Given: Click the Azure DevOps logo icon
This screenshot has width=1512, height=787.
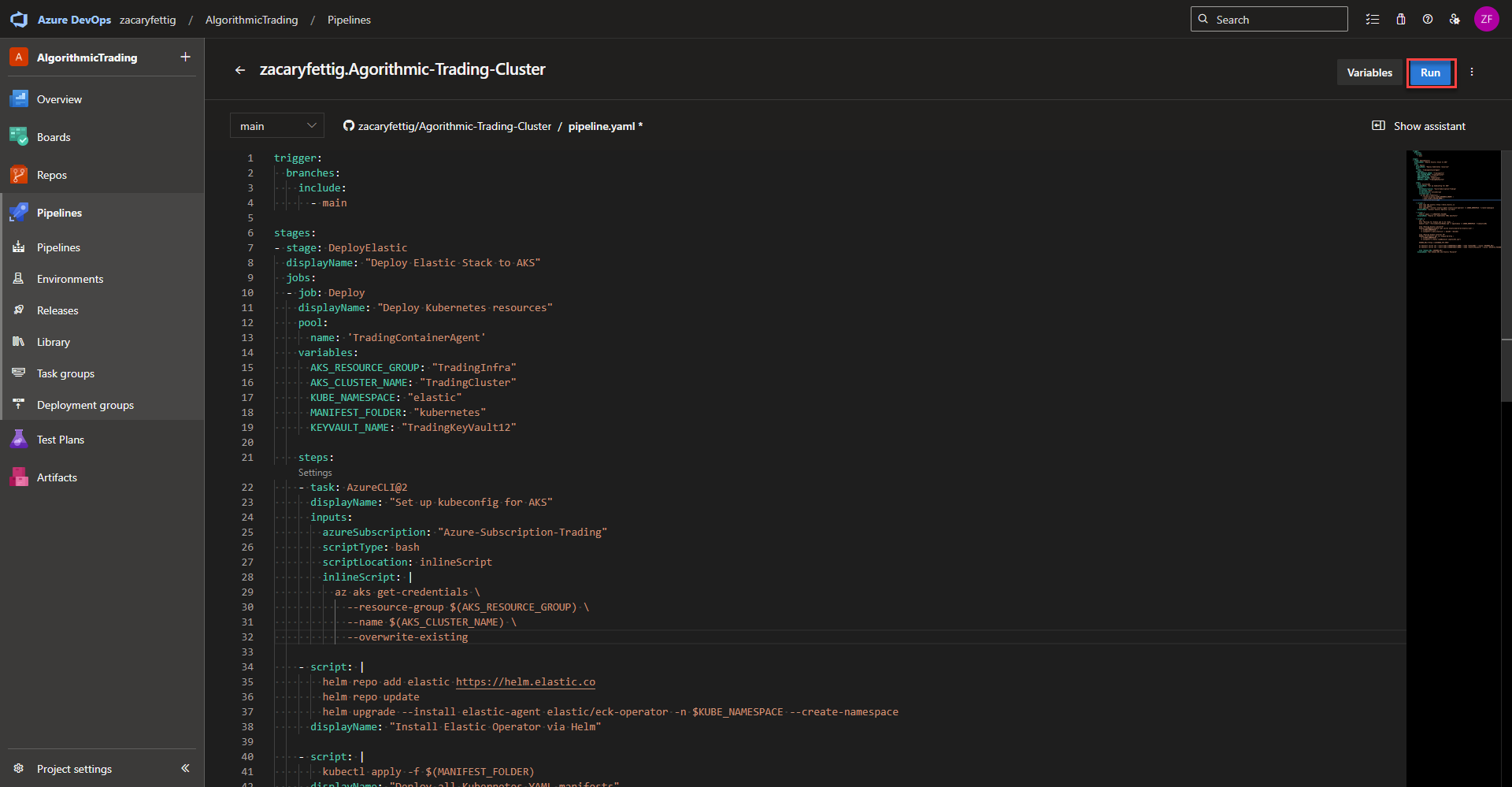Looking at the screenshot, I should [19, 20].
